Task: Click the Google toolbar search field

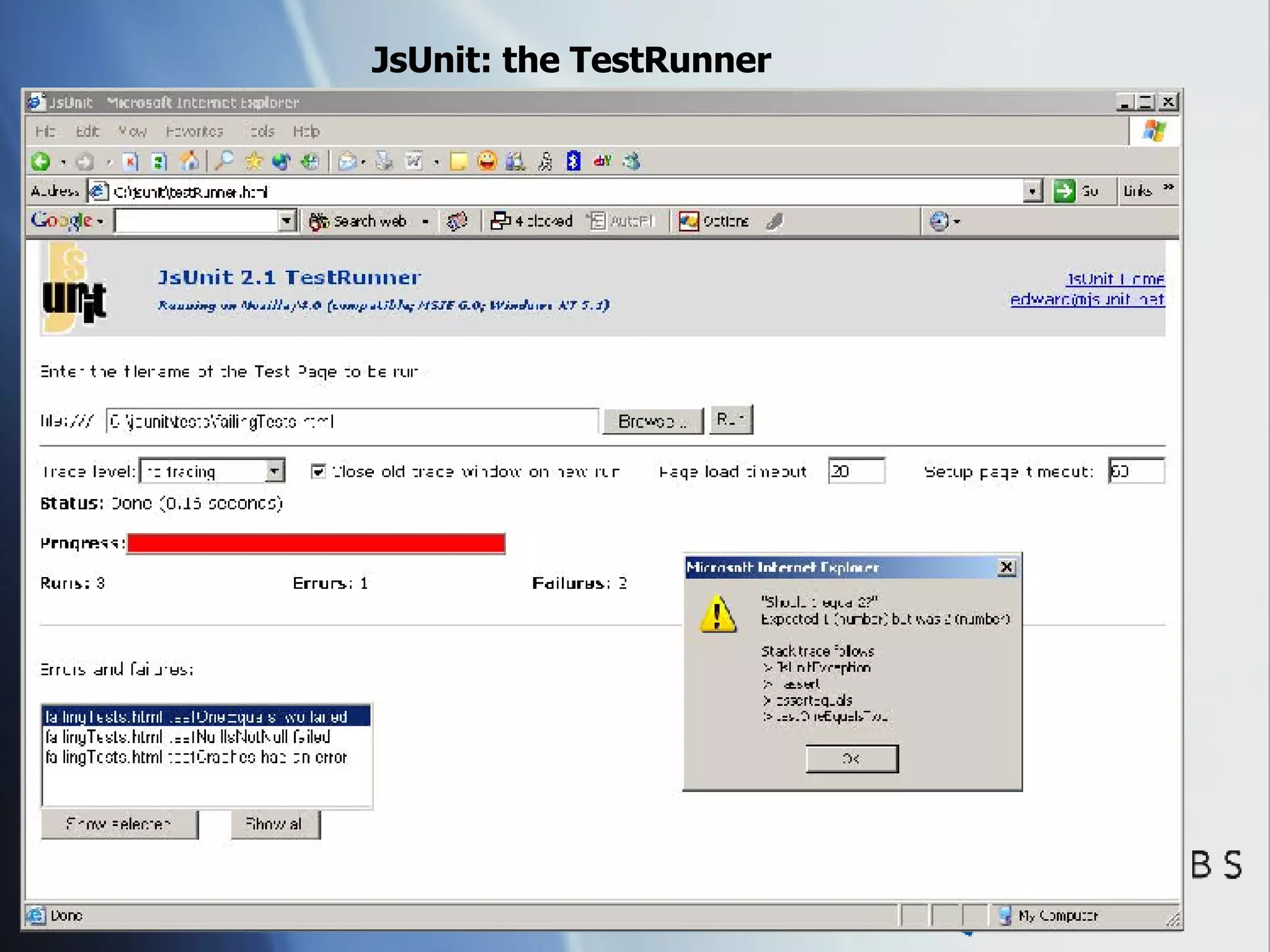Action: 197,221
